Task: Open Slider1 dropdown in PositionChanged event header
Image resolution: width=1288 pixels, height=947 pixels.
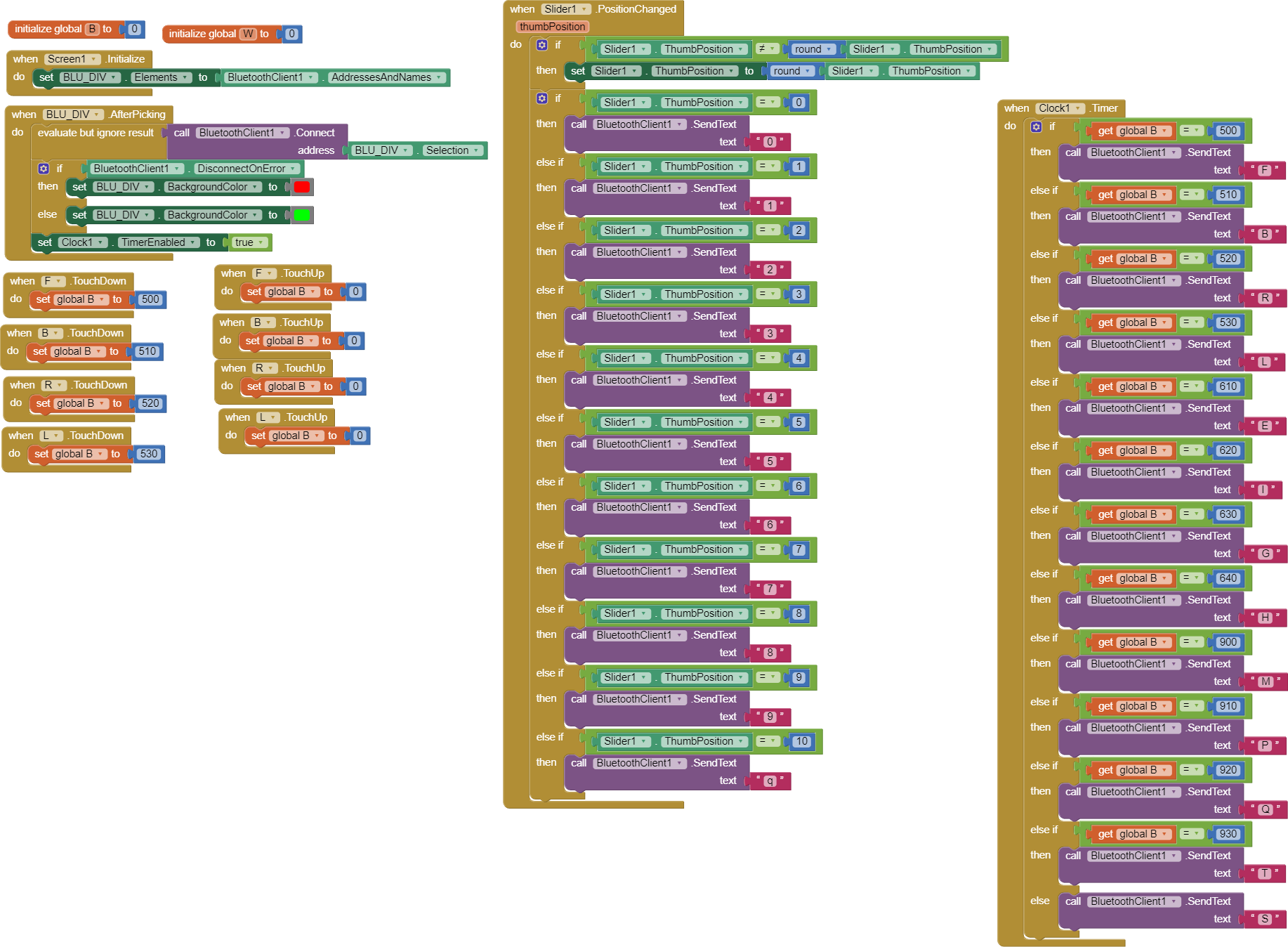Action: coord(566,9)
